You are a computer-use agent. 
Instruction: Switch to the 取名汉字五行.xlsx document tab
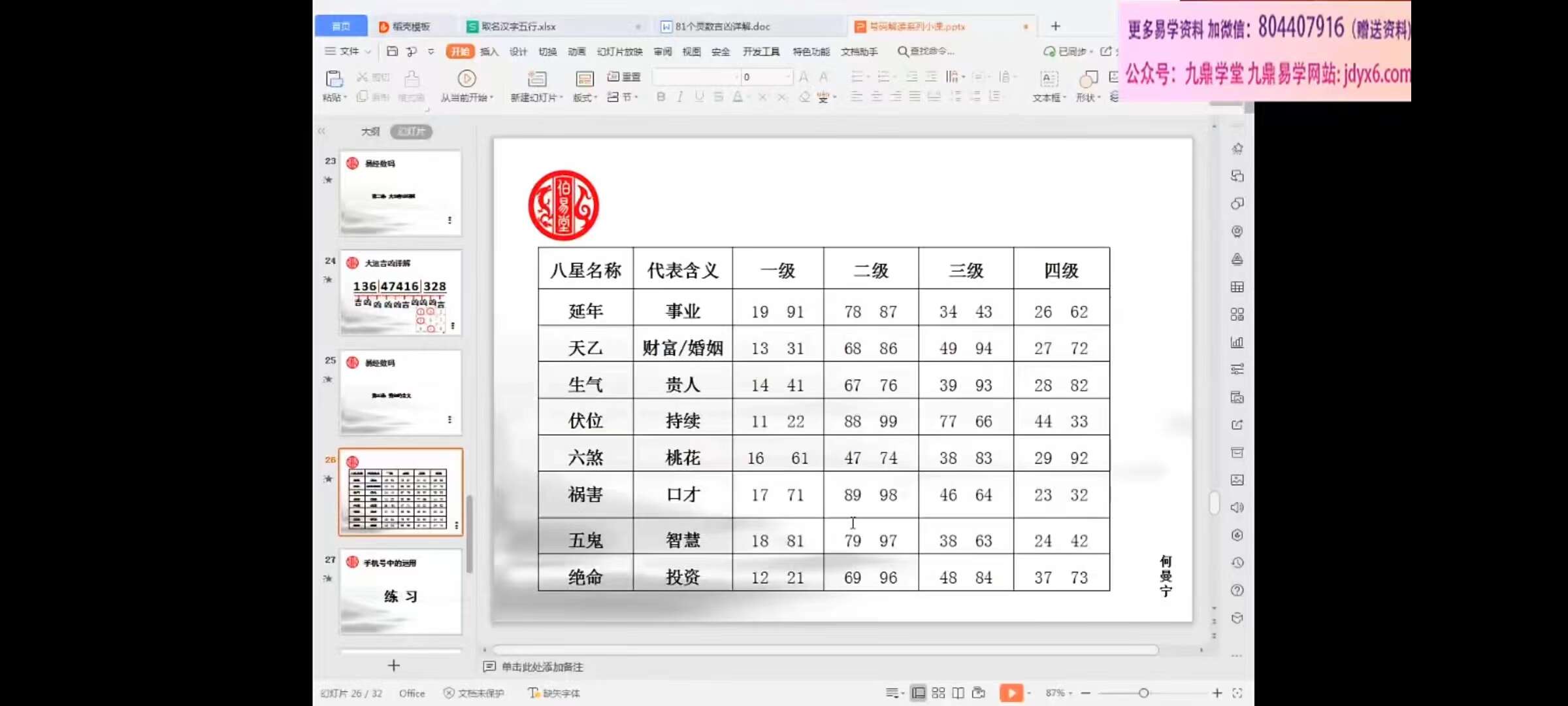518,26
